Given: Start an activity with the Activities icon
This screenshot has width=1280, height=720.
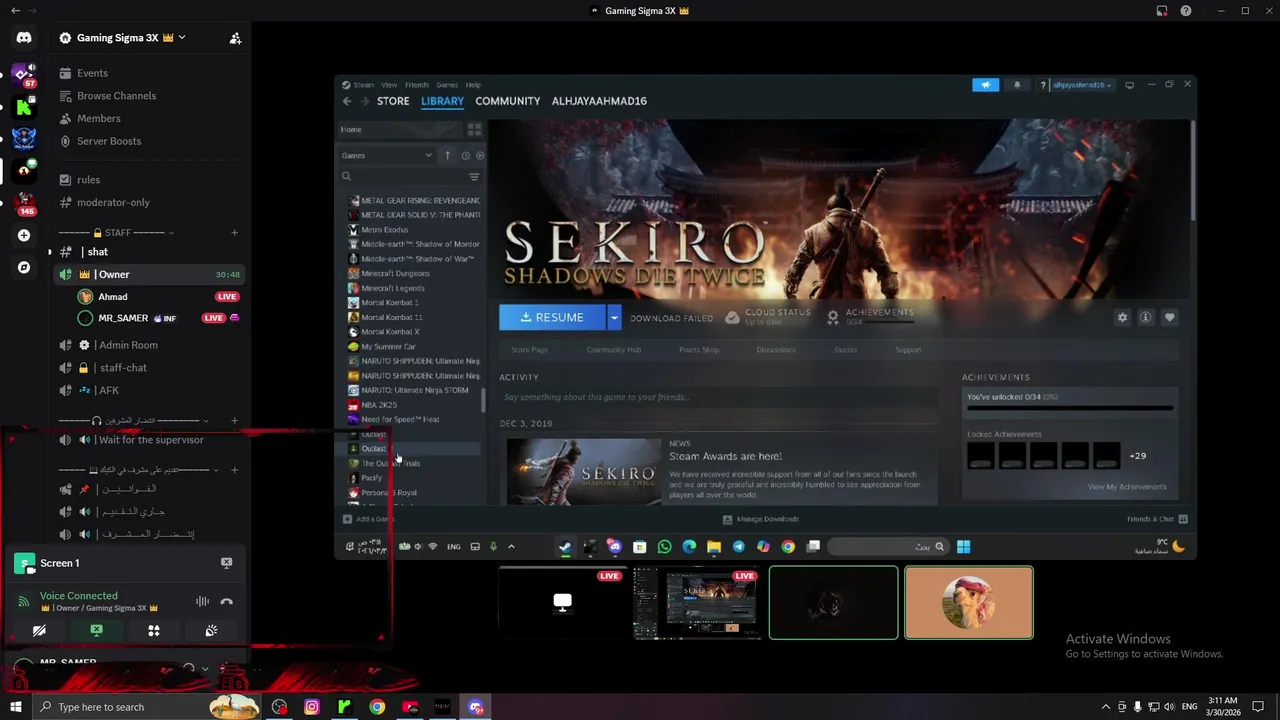Looking at the screenshot, I should pyautogui.click(x=154, y=631).
